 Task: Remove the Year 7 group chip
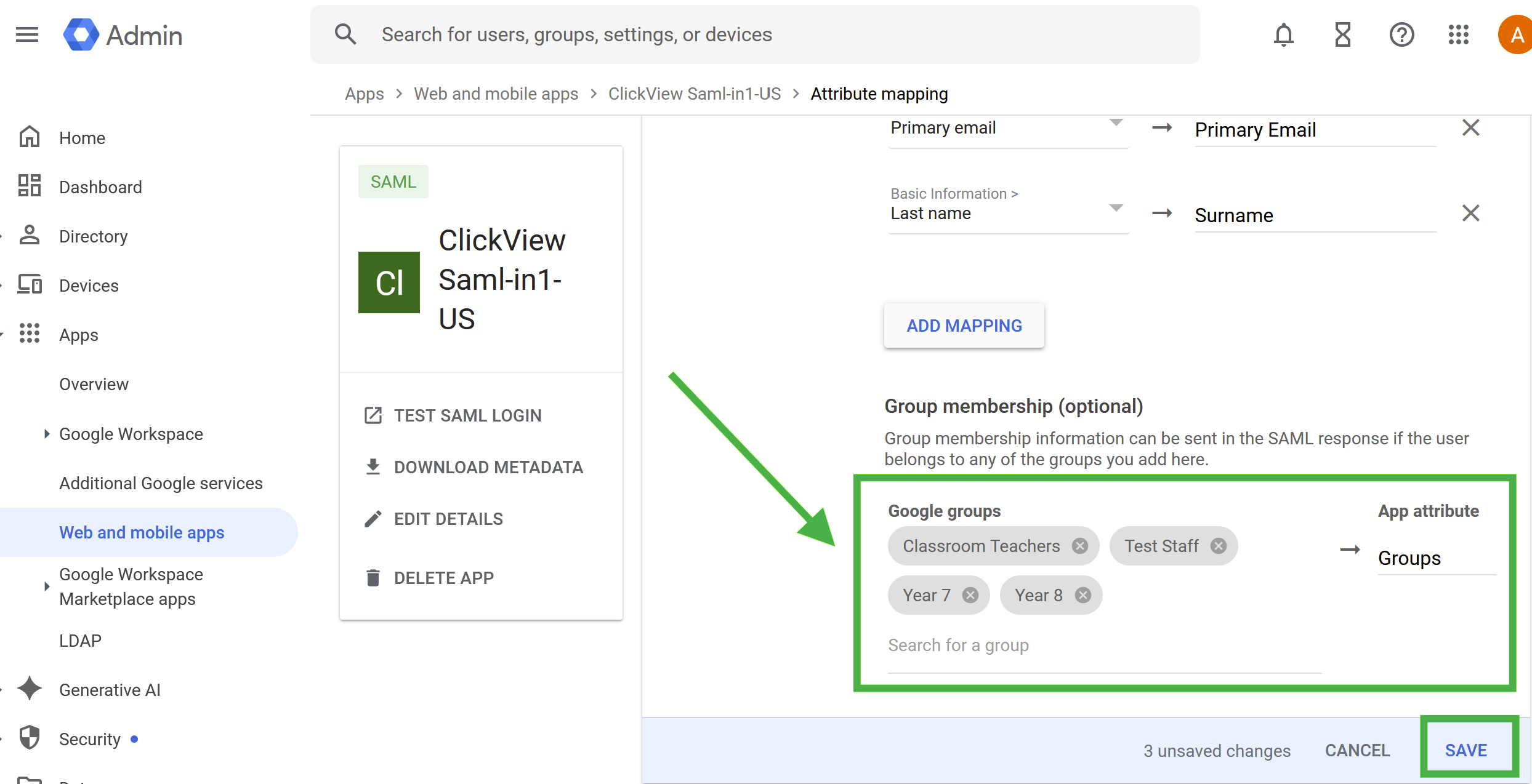pyautogui.click(x=970, y=595)
